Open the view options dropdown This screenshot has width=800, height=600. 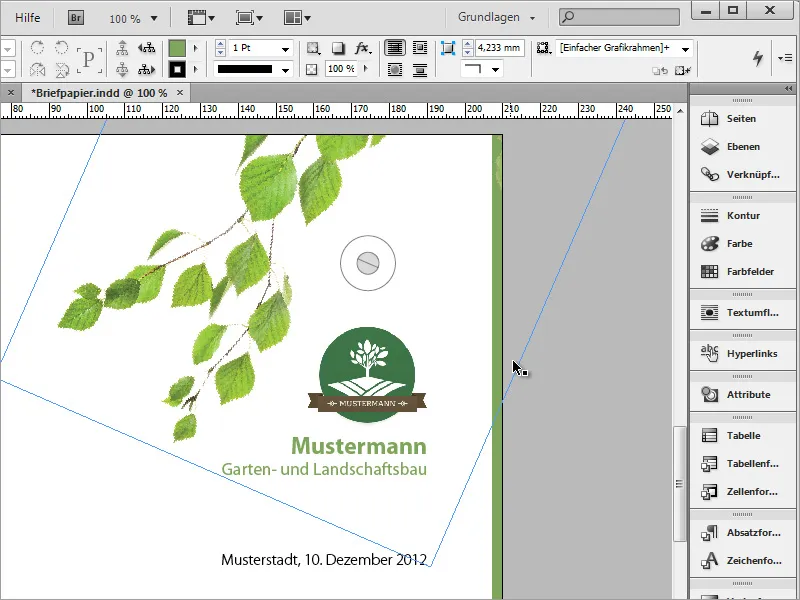click(201, 18)
